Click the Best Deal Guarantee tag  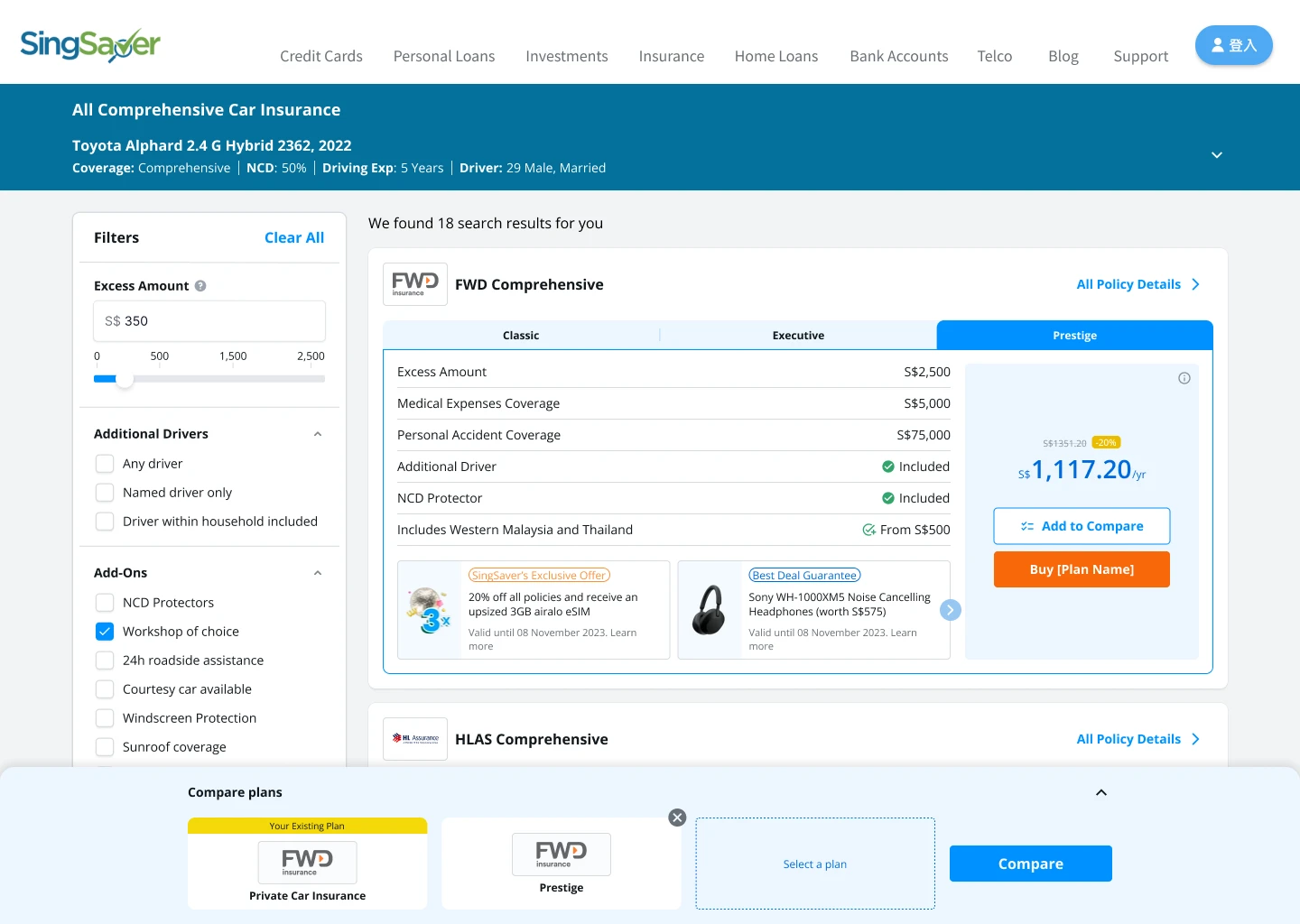[x=804, y=576]
